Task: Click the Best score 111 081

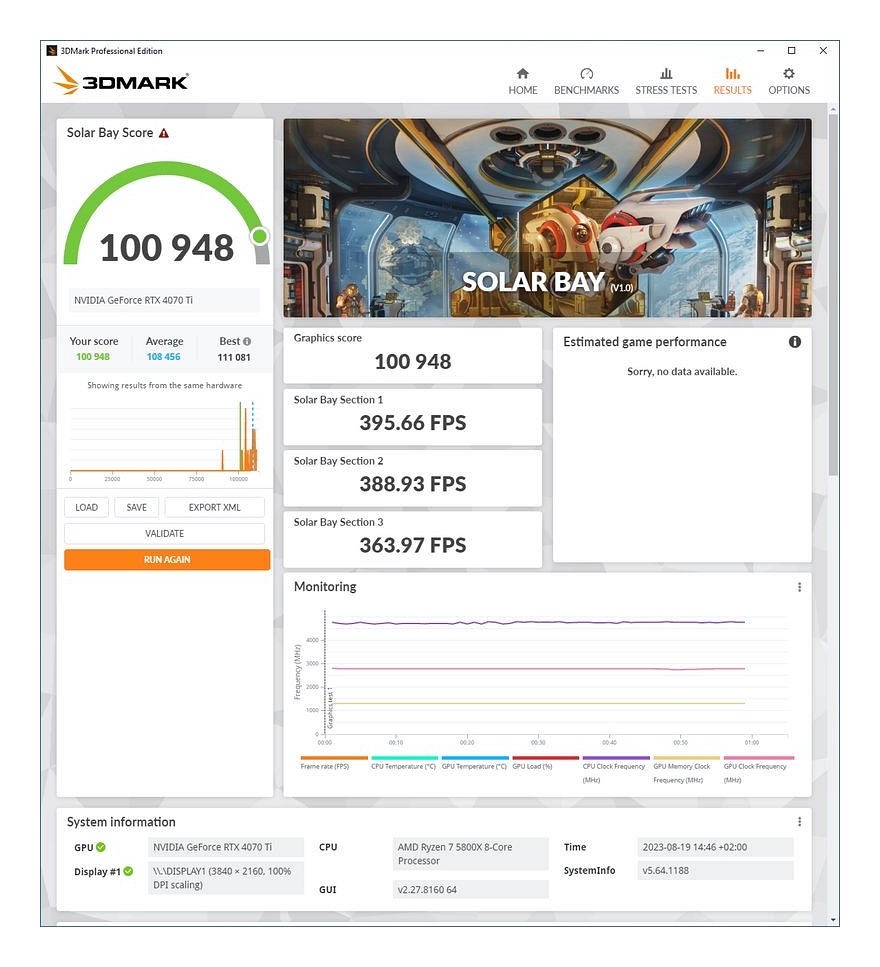Action: [234, 358]
